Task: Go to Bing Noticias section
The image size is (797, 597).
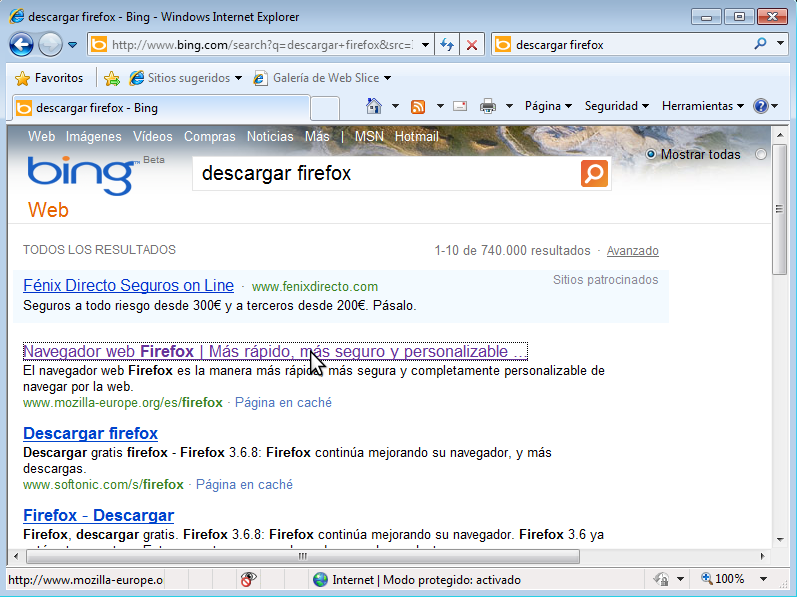Action: 270,136
